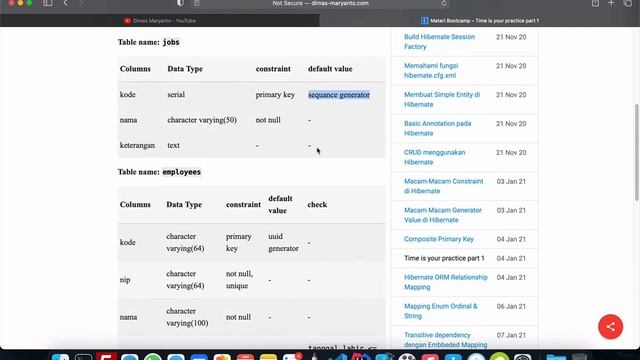Screen dimensions: 640x360
Task: Open Transitive dependency dengan Embedded Mapping link
Action: point(445,340)
